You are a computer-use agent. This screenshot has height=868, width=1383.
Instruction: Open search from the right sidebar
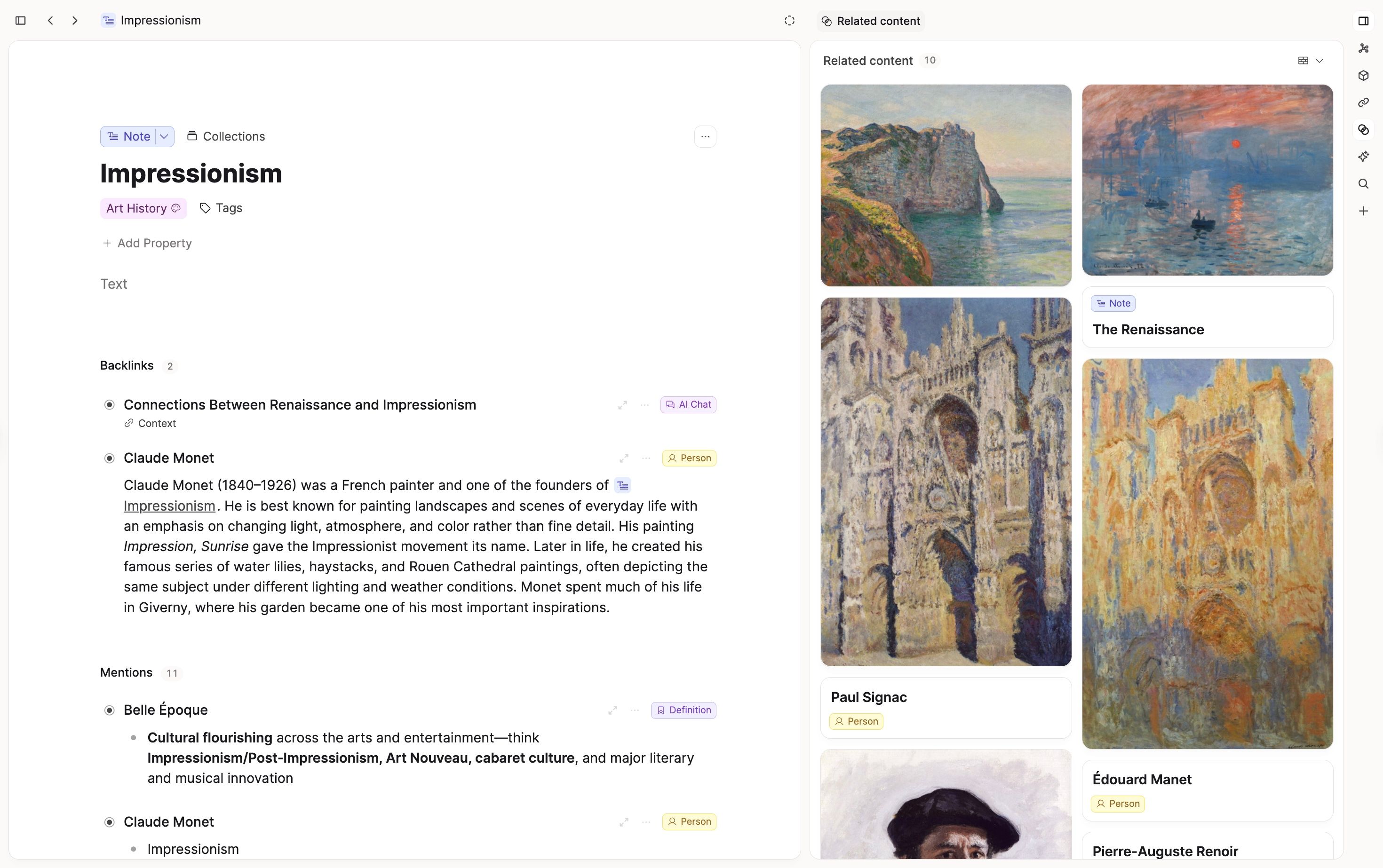(1364, 184)
